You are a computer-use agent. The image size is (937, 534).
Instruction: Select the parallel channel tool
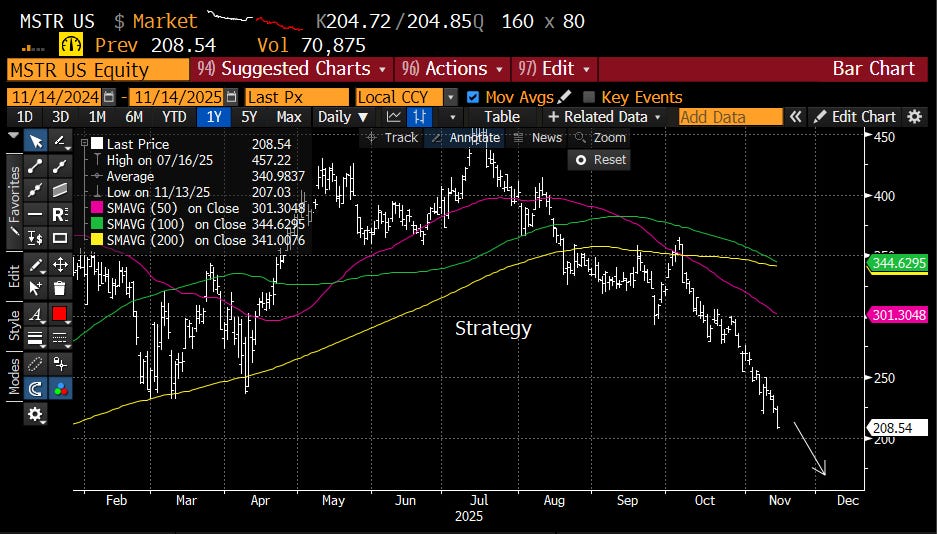[60, 190]
